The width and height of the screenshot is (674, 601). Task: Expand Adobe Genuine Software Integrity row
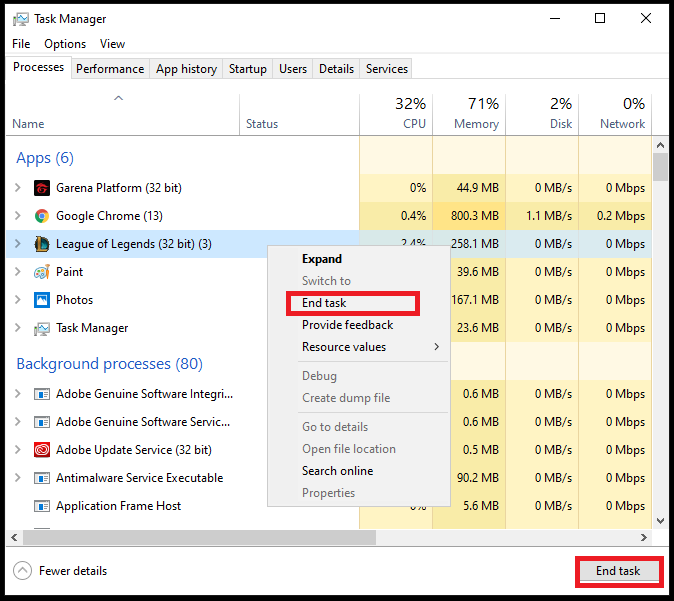point(18,394)
